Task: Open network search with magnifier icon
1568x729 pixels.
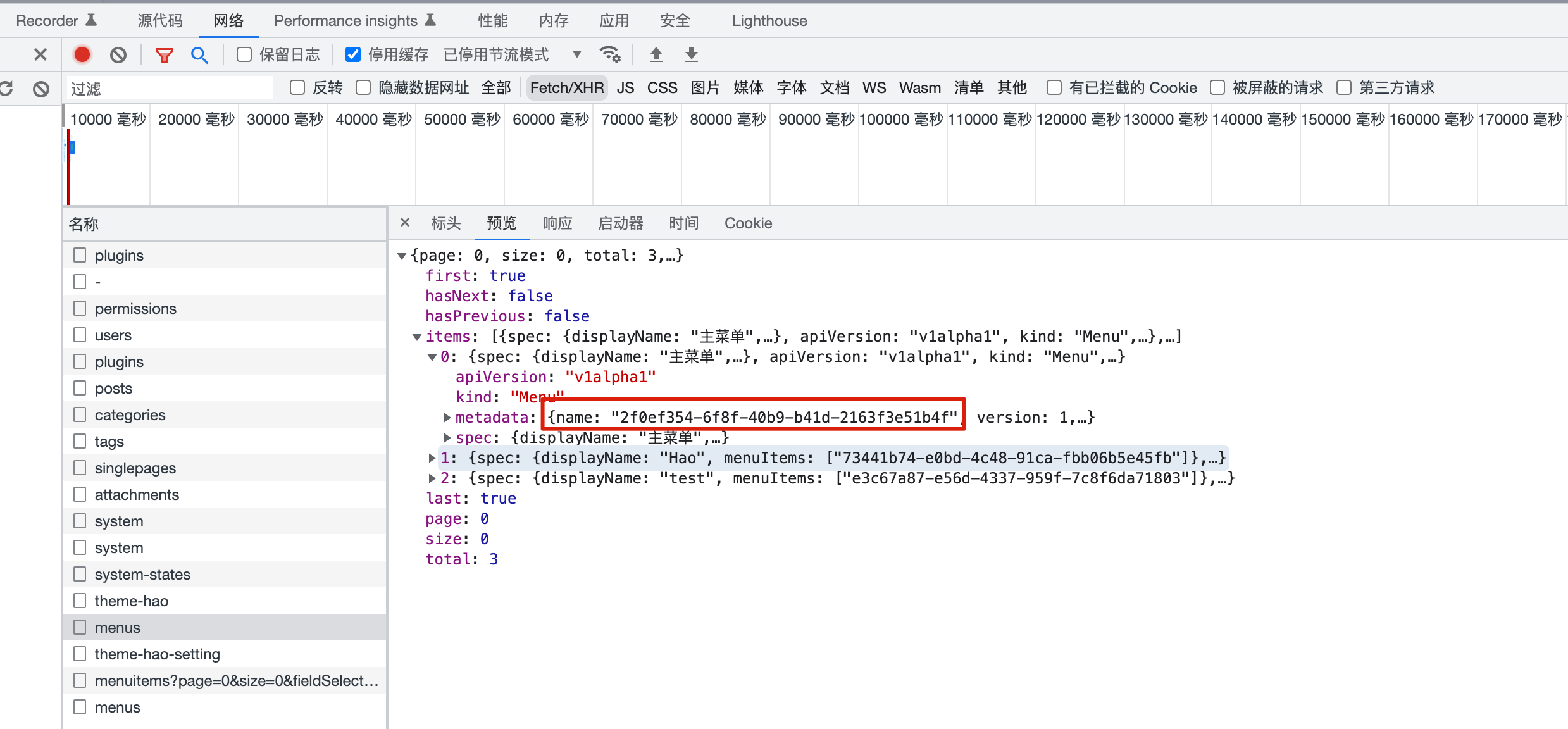Action: click(x=200, y=54)
